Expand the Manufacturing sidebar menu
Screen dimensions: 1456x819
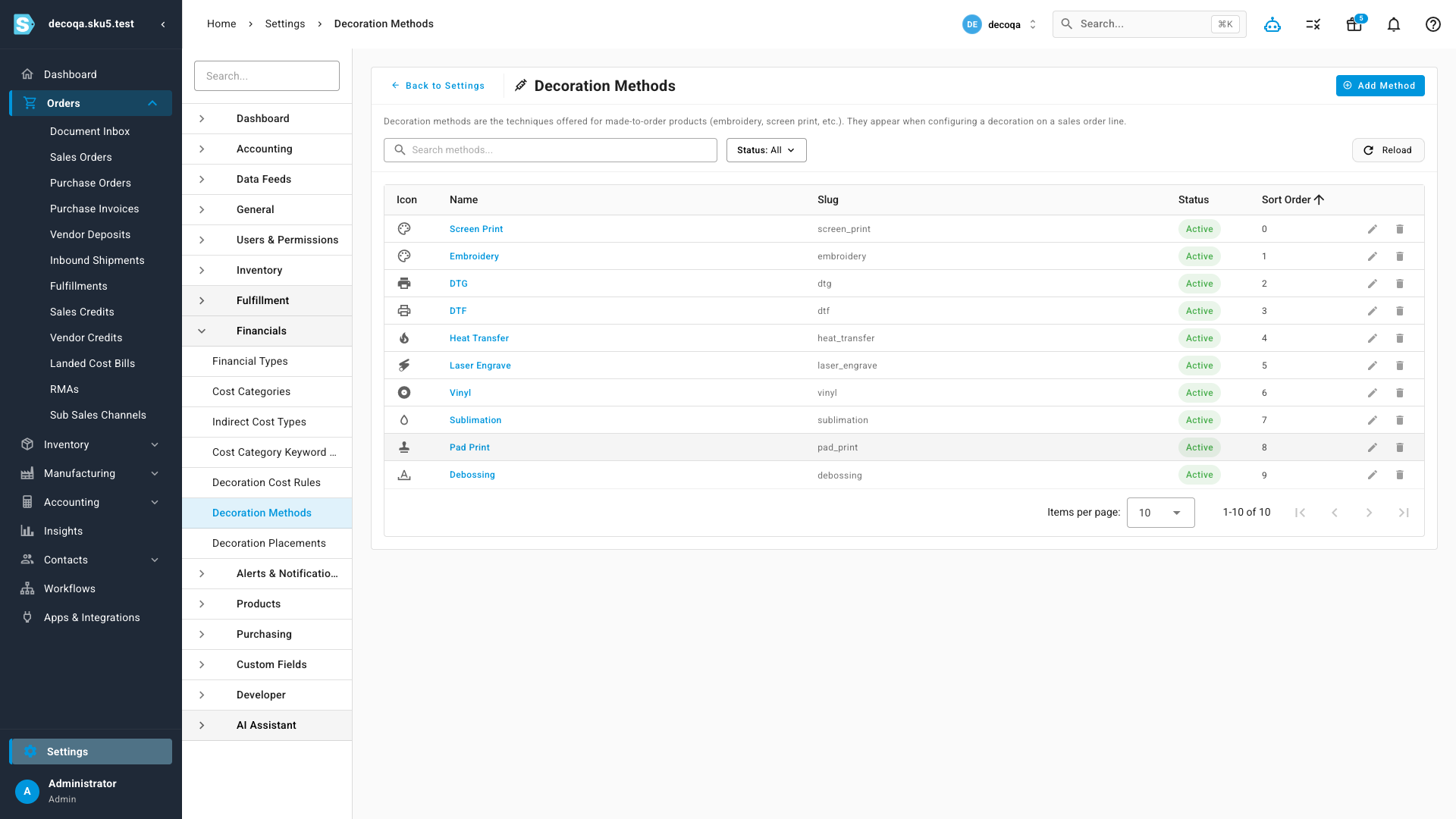point(155,473)
